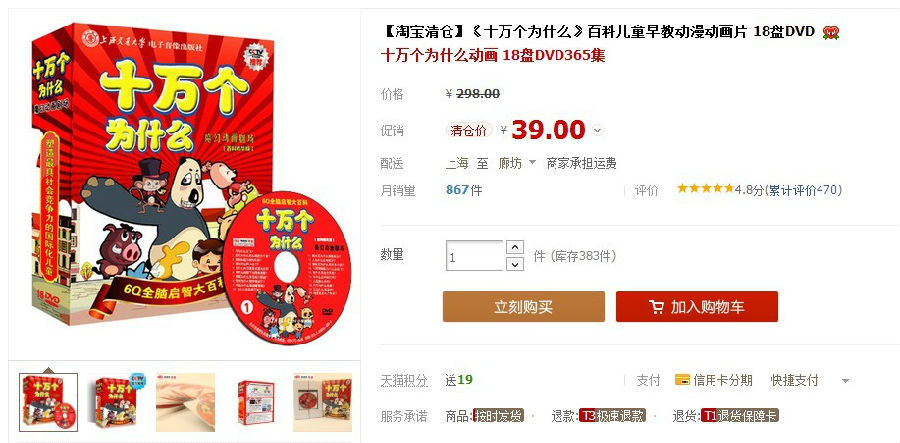Click the quantity input field

tap(475, 256)
